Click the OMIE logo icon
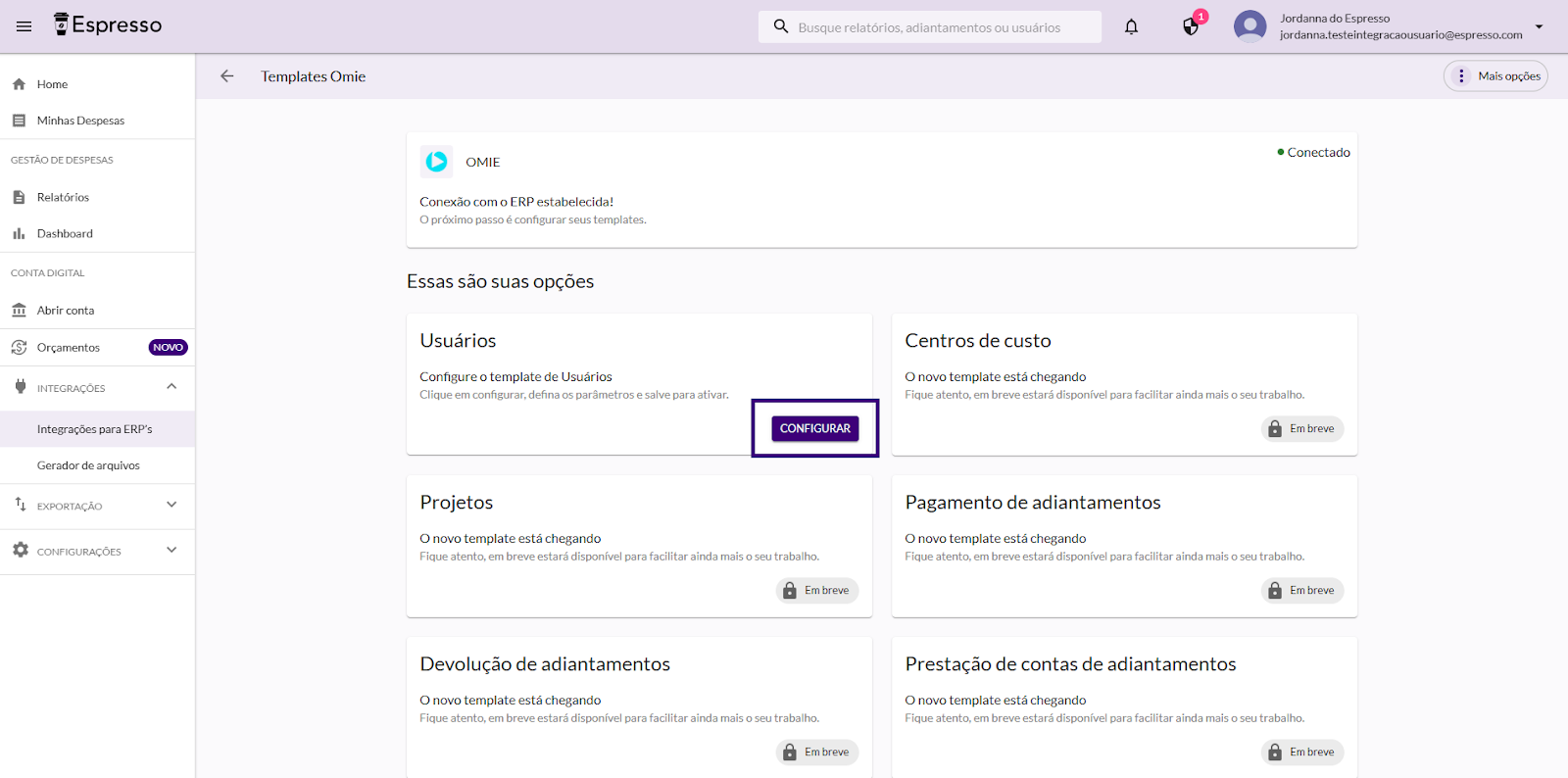Screen dimensions: 1568x778 (436, 161)
